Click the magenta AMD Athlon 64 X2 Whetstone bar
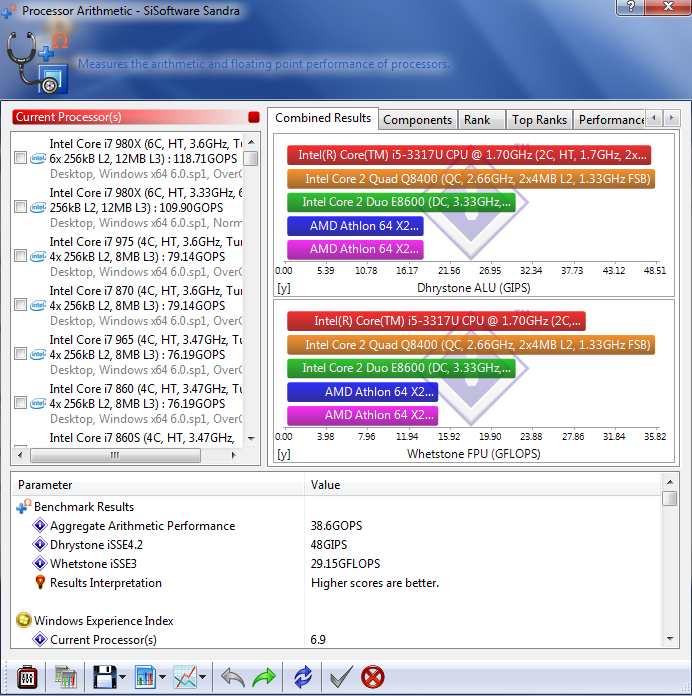The image size is (692, 696). point(363,415)
